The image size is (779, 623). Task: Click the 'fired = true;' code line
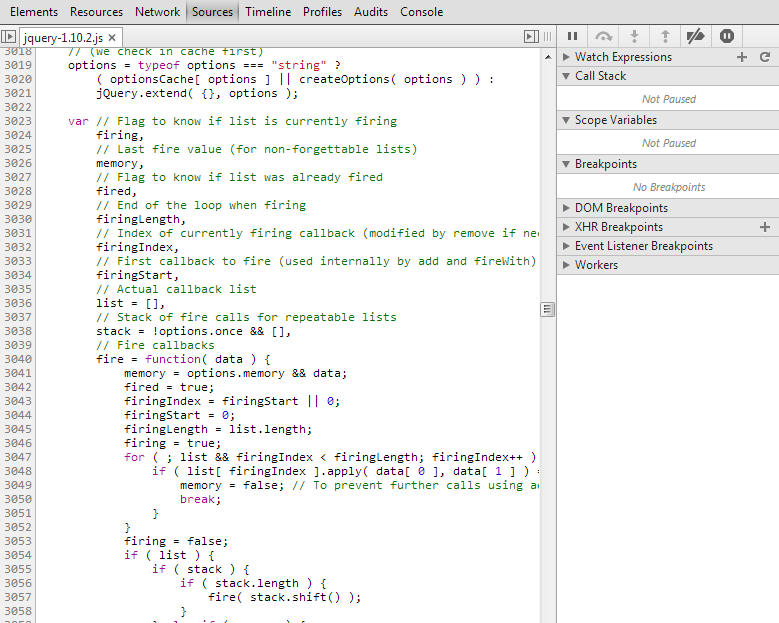[169, 387]
